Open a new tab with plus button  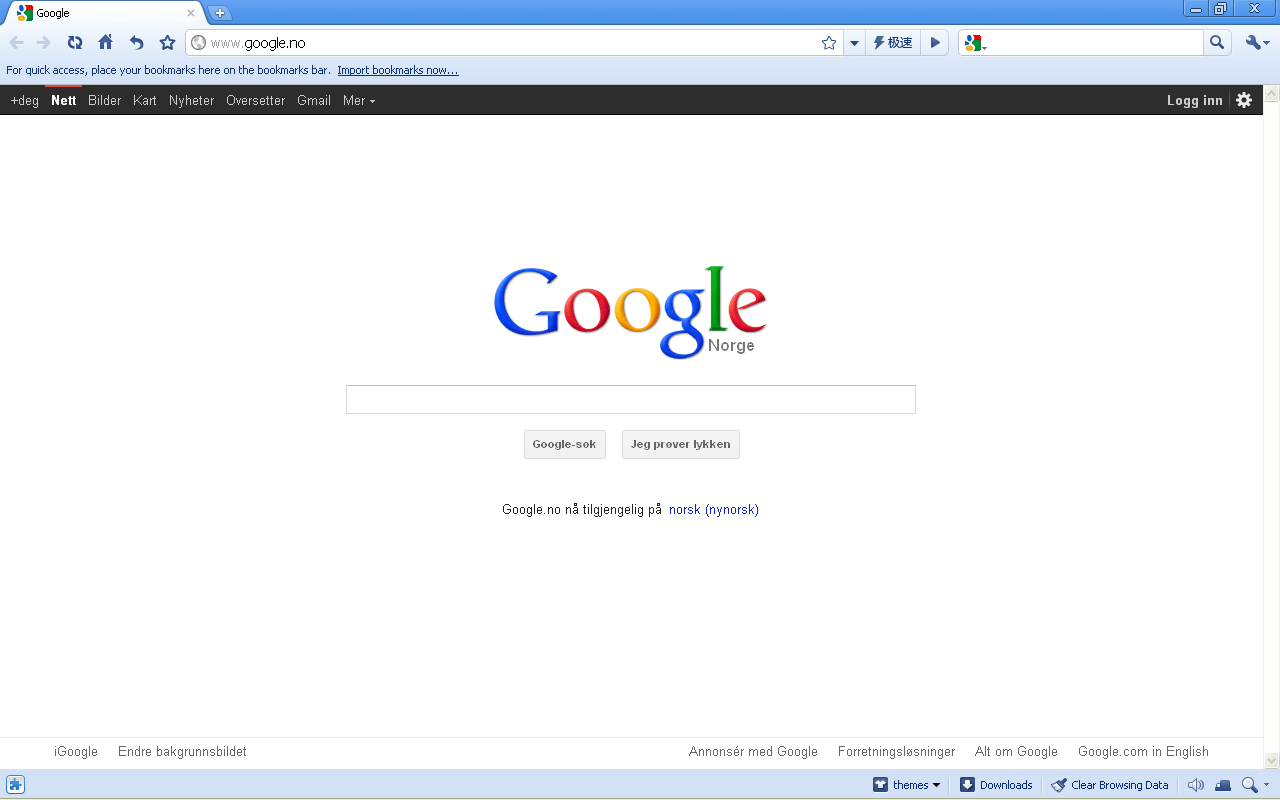coord(220,13)
